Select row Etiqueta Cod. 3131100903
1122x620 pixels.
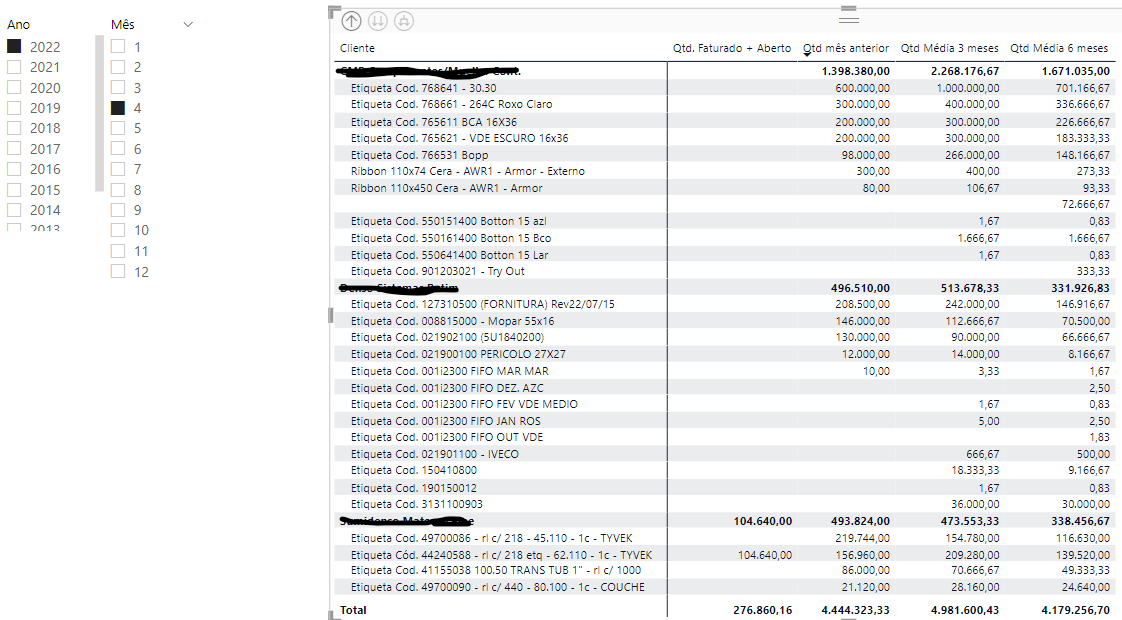tap(723, 504)
